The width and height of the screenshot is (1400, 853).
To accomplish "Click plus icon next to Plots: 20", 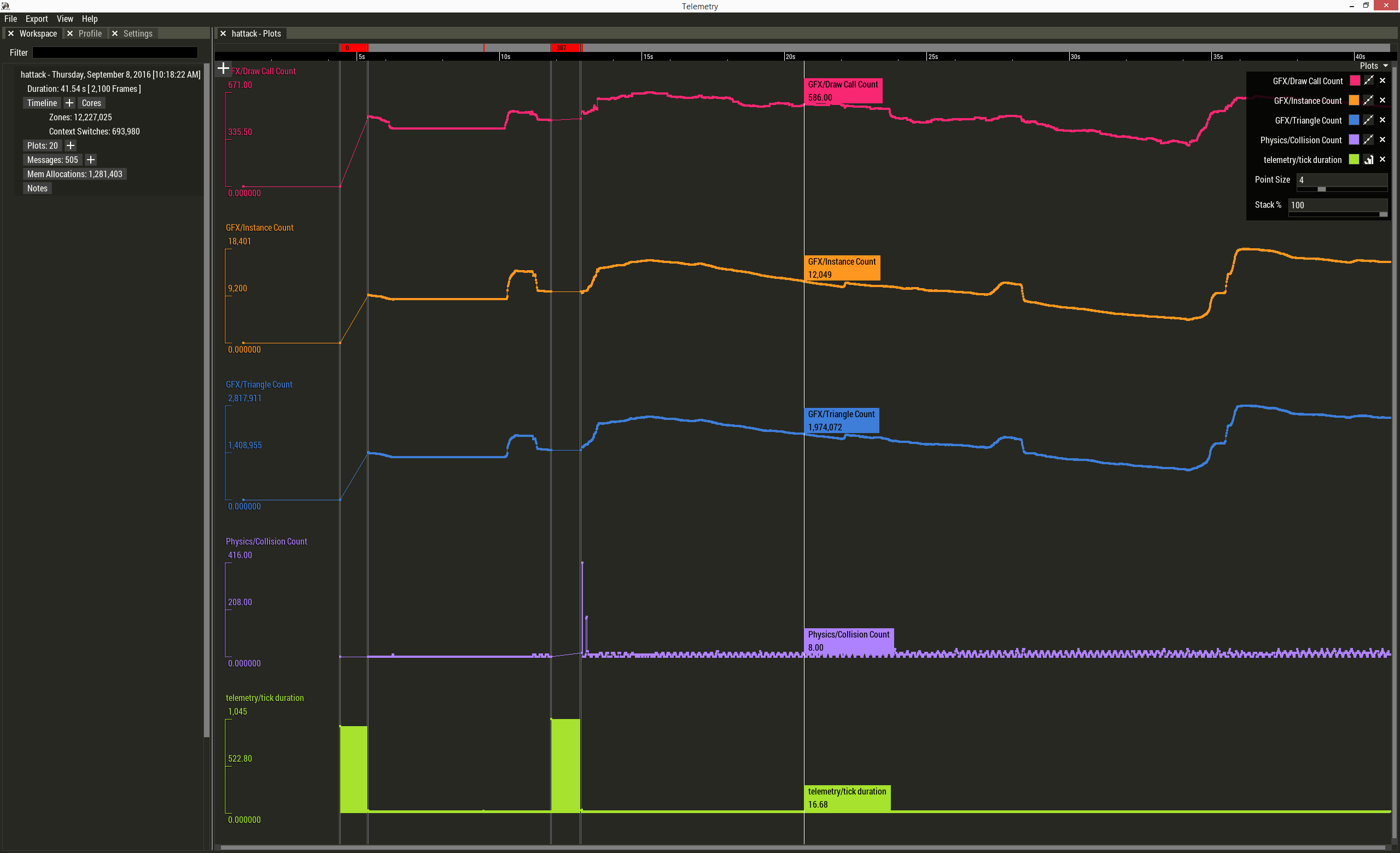I will [71, 145].
